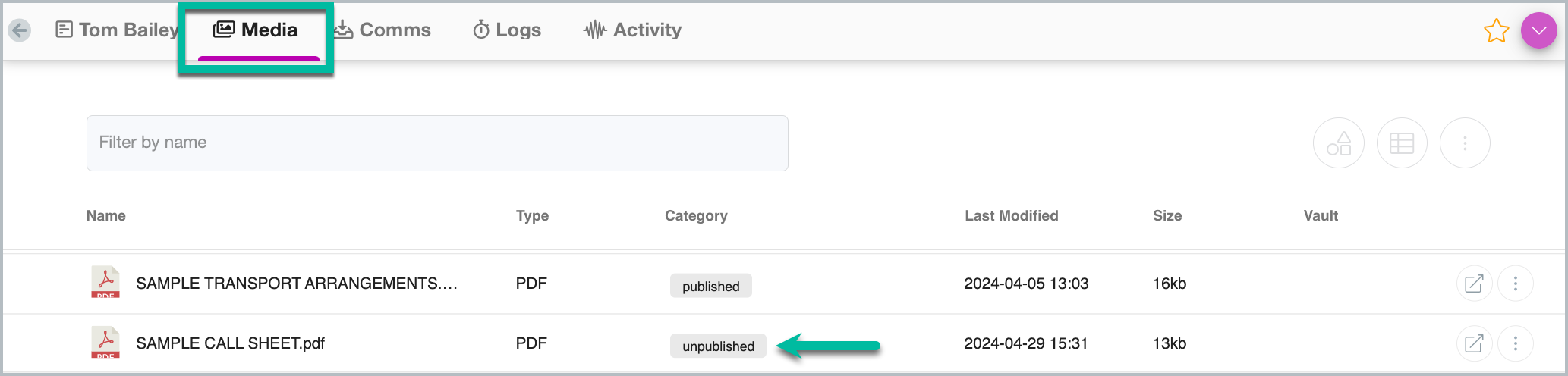Open SAMPLE TRANSPORT ARRANGEMENTS file in new window

tap(1474, 284)
